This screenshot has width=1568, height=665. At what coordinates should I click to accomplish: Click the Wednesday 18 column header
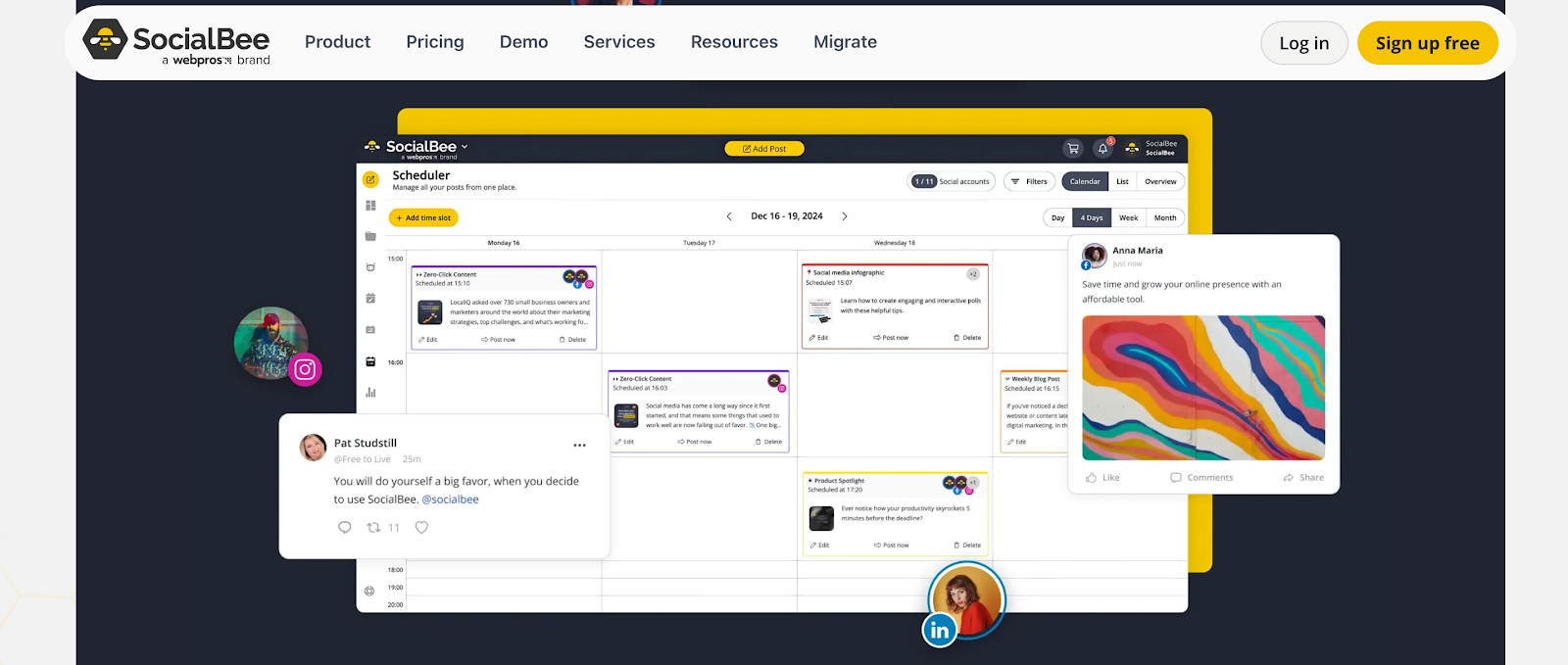895,243
